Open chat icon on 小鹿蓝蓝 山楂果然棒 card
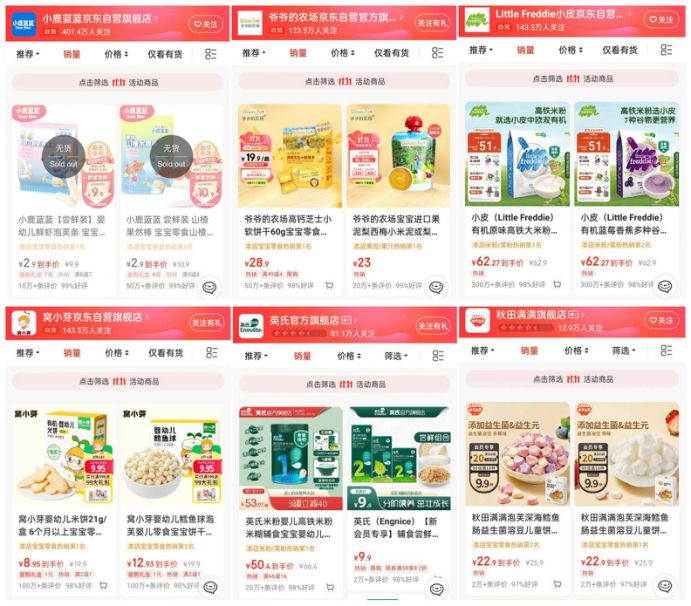The height and width of the screenshot is (606, 691). click(x=209, y=288)
